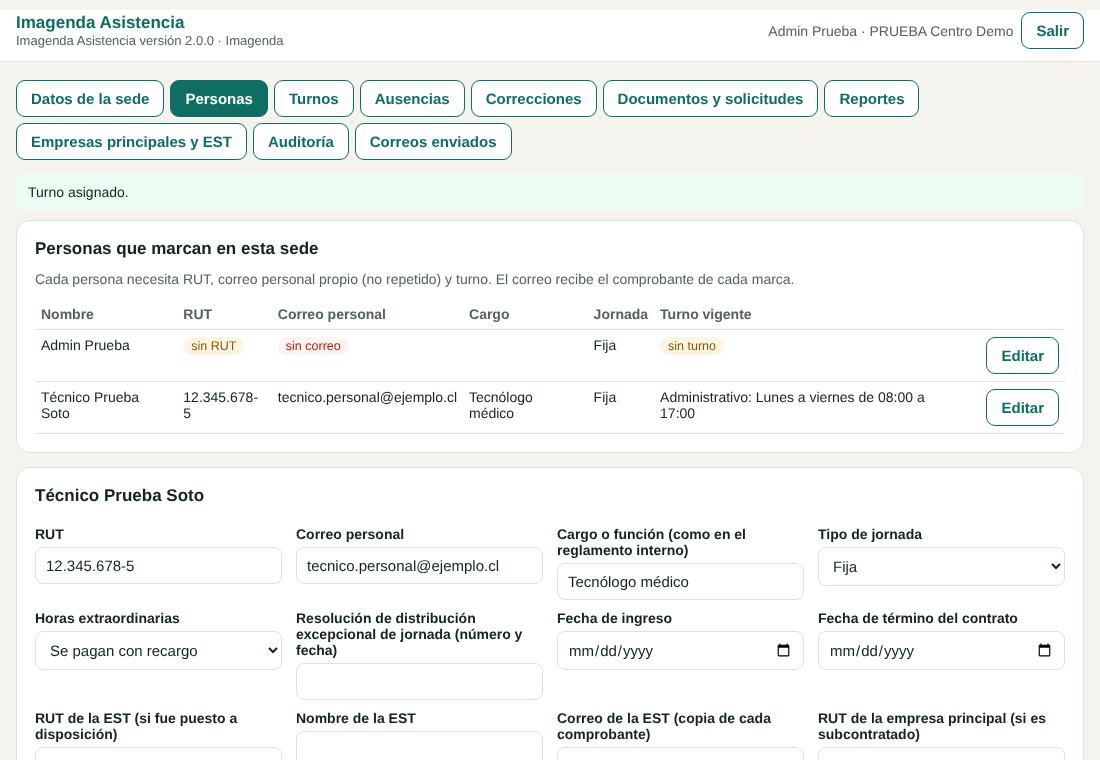Screen dimensions: 1100x760
Task: Open the Correcciones tab
Action: point(533,99)
